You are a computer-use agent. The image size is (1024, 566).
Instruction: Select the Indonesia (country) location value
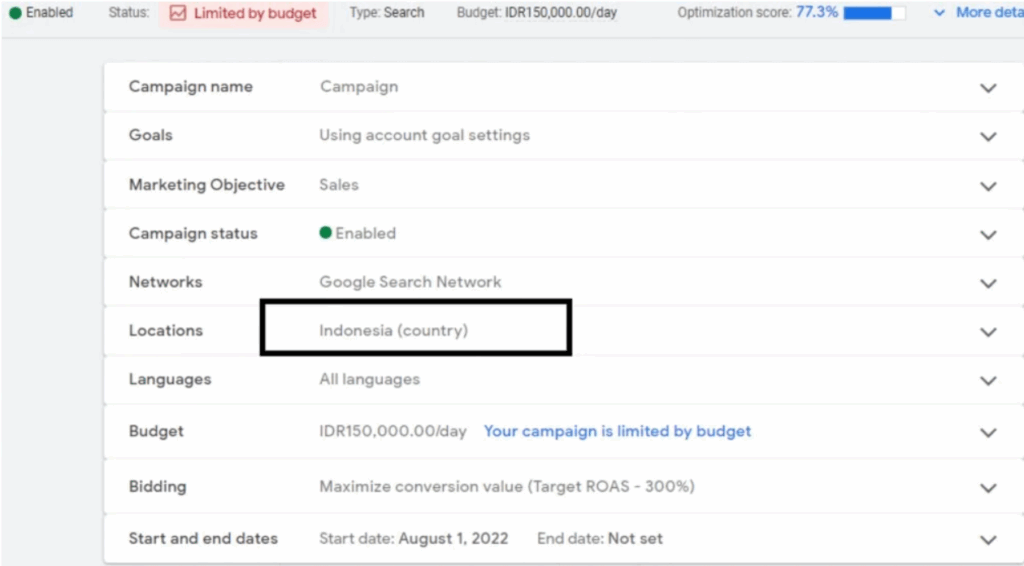393,331
